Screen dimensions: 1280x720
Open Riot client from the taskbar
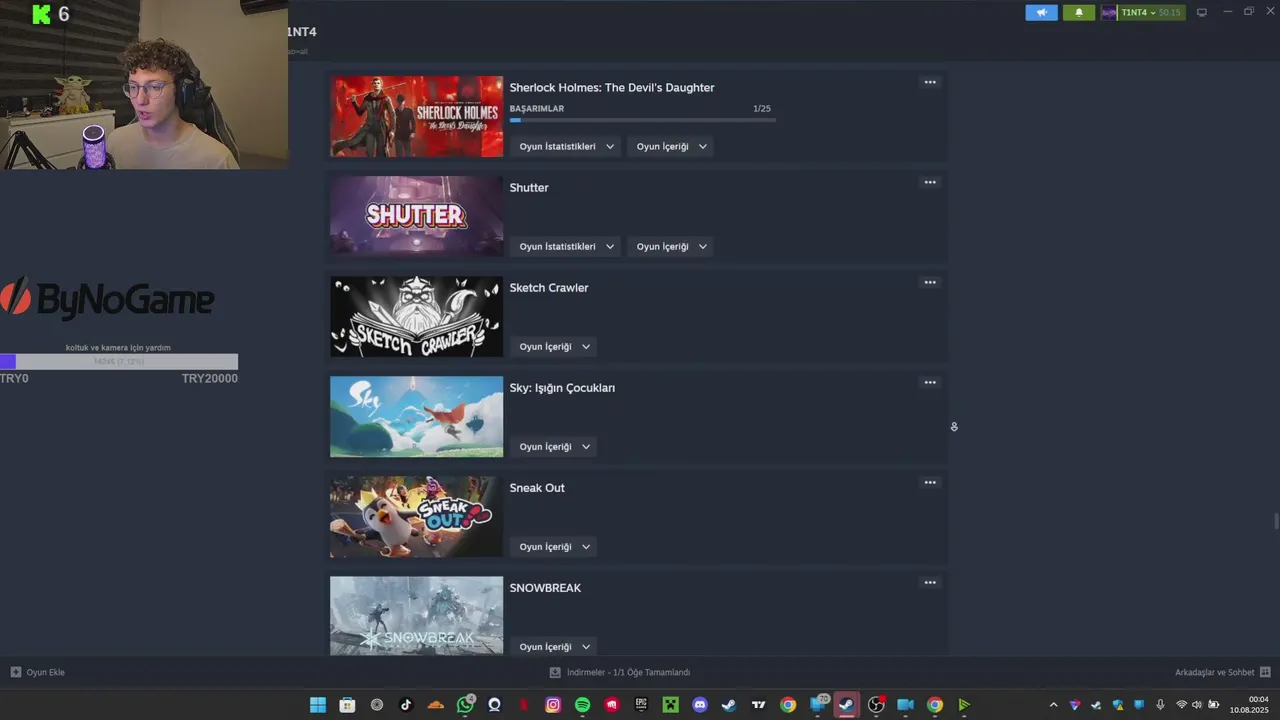pyautogui.click(x=612, y=705)
